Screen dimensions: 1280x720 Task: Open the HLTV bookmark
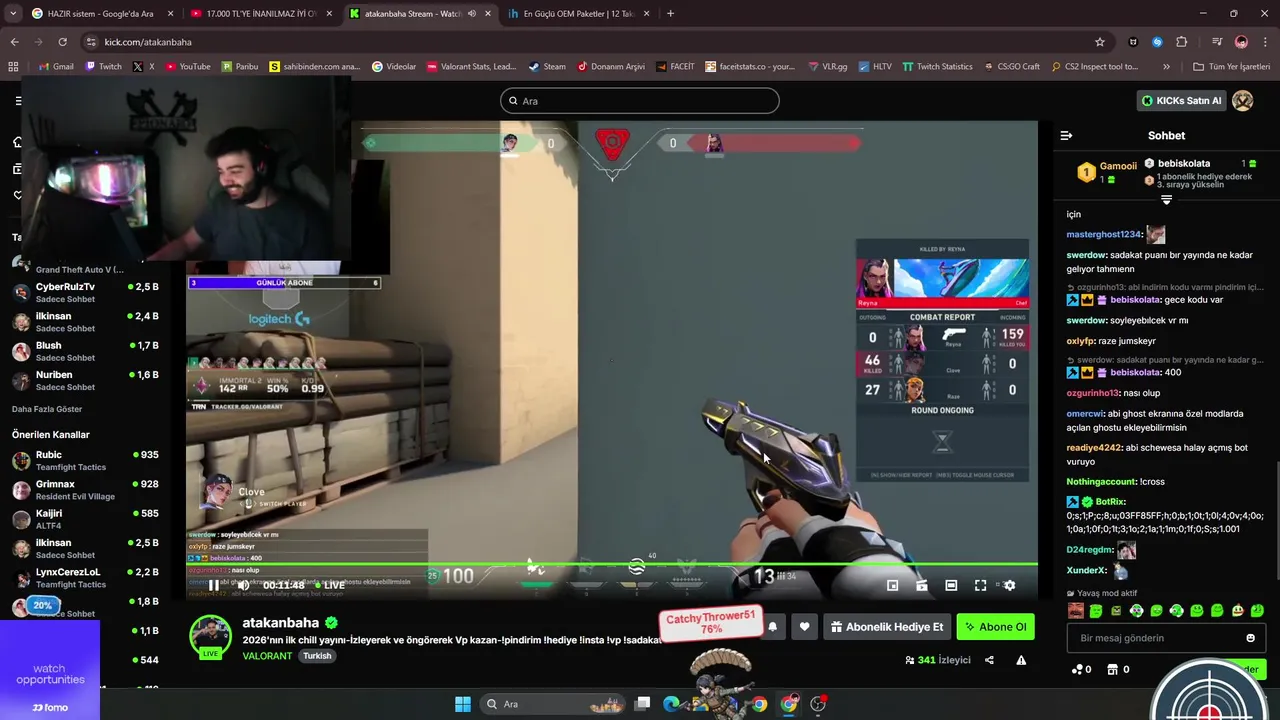click(874, 67)
